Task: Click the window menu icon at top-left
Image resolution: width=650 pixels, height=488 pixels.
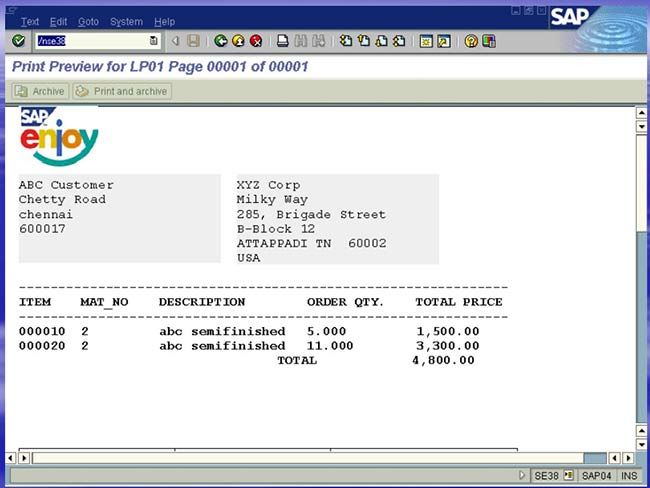Action: pos(11,10)
